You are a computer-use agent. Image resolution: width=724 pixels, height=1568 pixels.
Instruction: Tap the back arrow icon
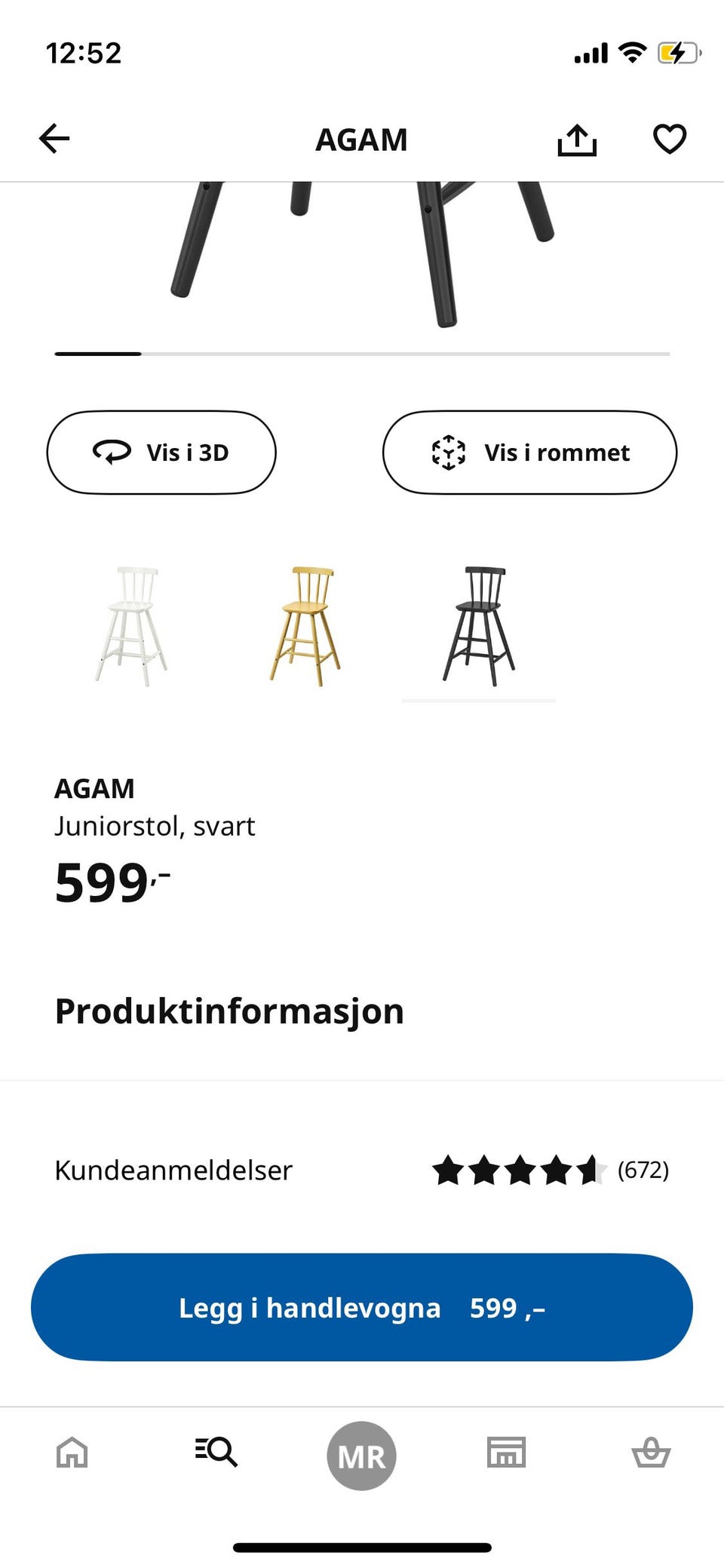point(54,139)
